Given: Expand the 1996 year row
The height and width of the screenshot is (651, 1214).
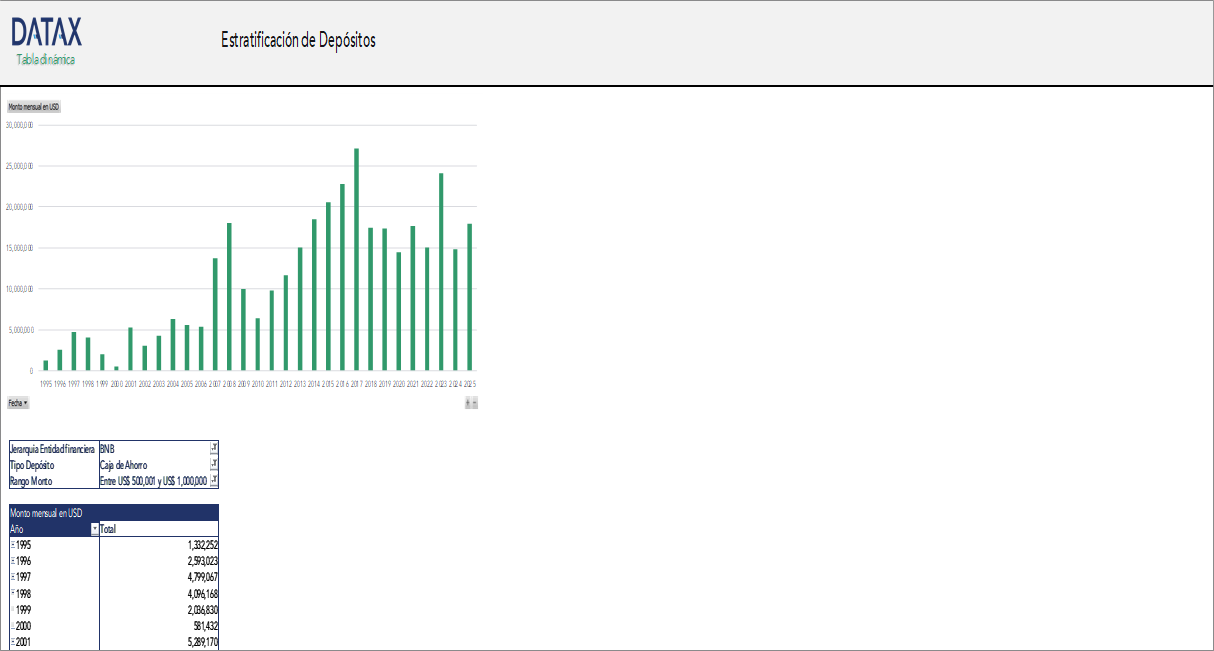Looking at the screenshot, I should [x=13, y=561].
